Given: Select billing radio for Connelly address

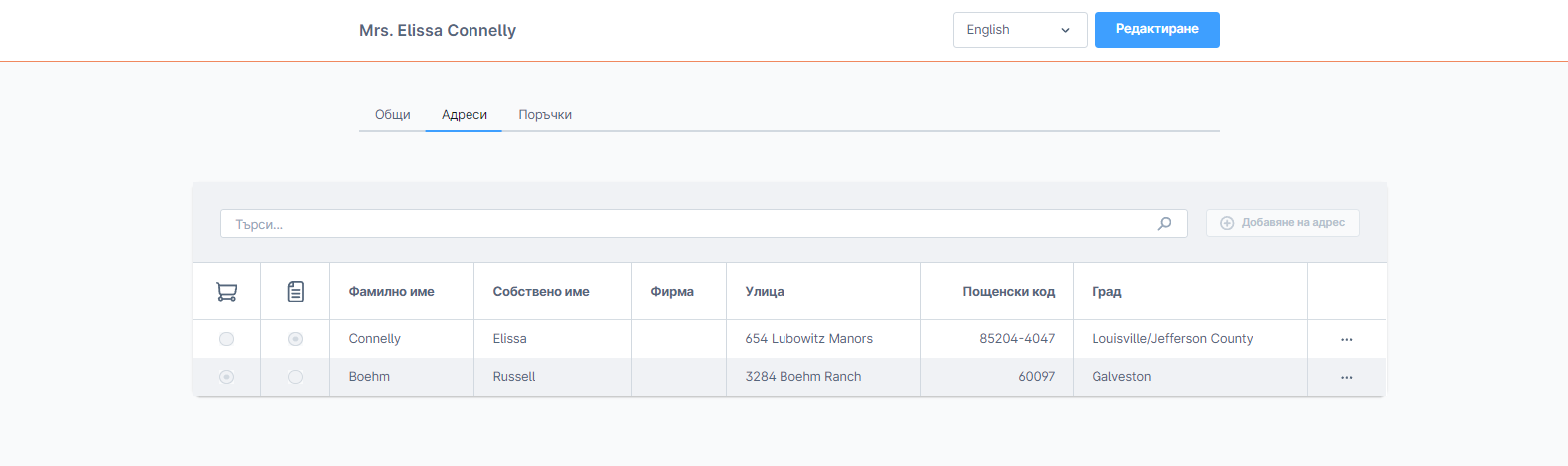Looking at the screenshot, I should coord(295,339).
